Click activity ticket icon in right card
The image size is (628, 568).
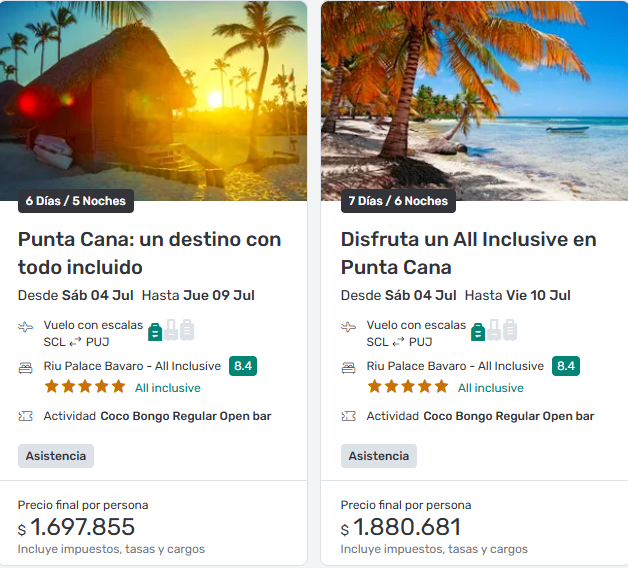pos(349,416)
